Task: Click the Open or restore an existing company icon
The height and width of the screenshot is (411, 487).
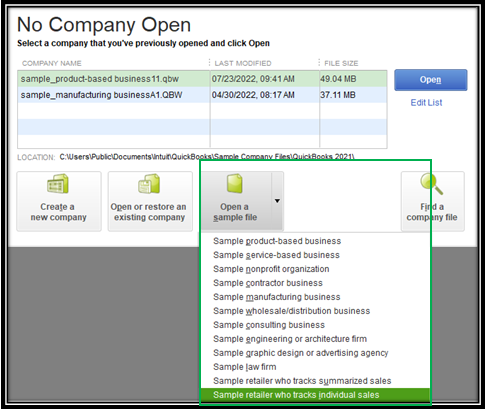Action: (149, 184)
